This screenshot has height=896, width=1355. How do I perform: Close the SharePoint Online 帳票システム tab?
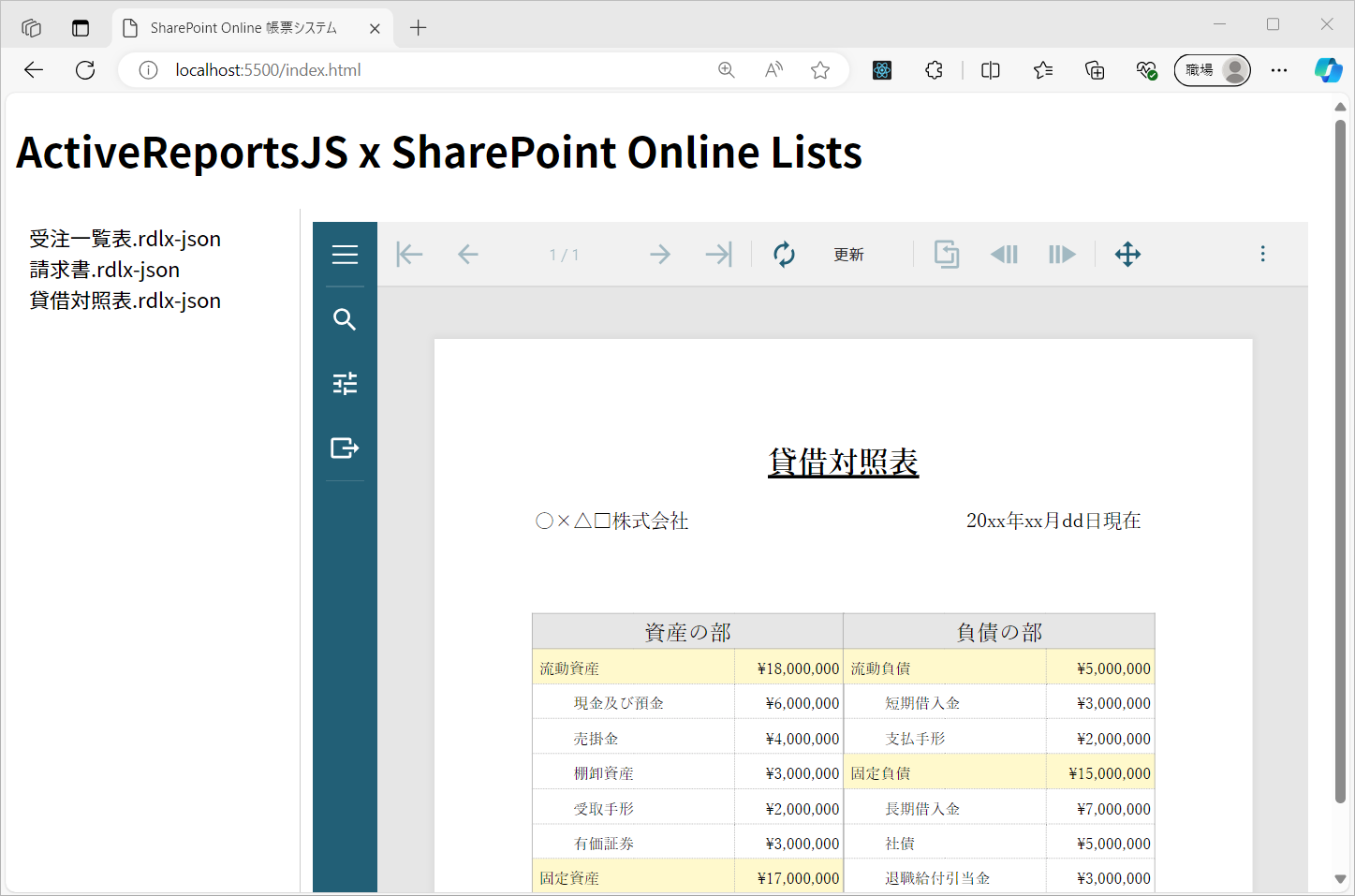[x=375, y=28]
